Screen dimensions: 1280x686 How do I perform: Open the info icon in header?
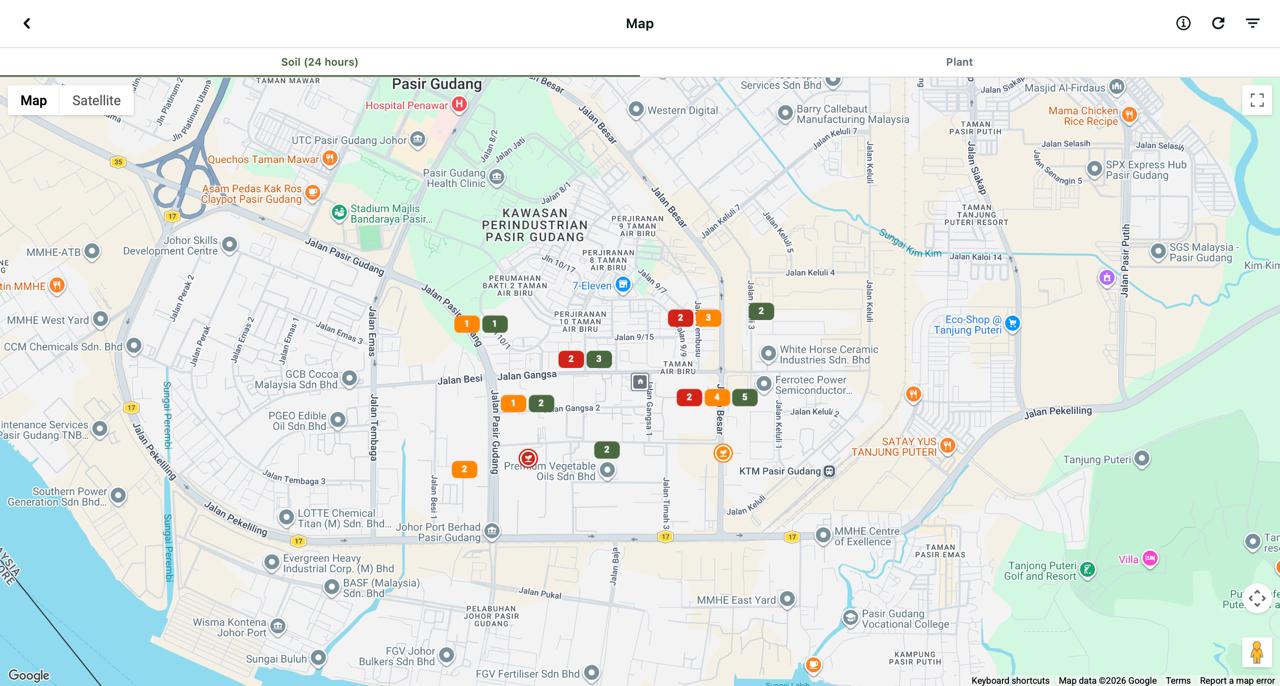(1183, 23)
